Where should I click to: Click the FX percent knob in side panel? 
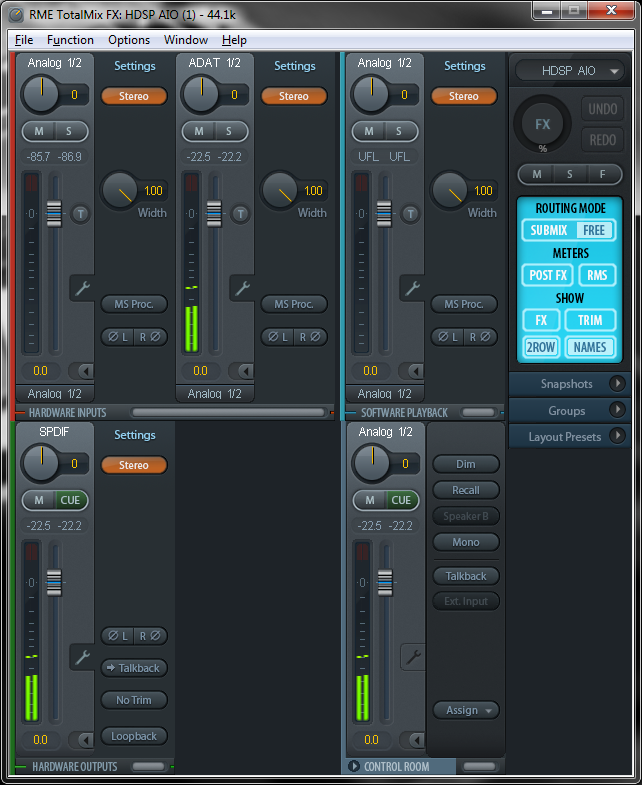point(542,124)
